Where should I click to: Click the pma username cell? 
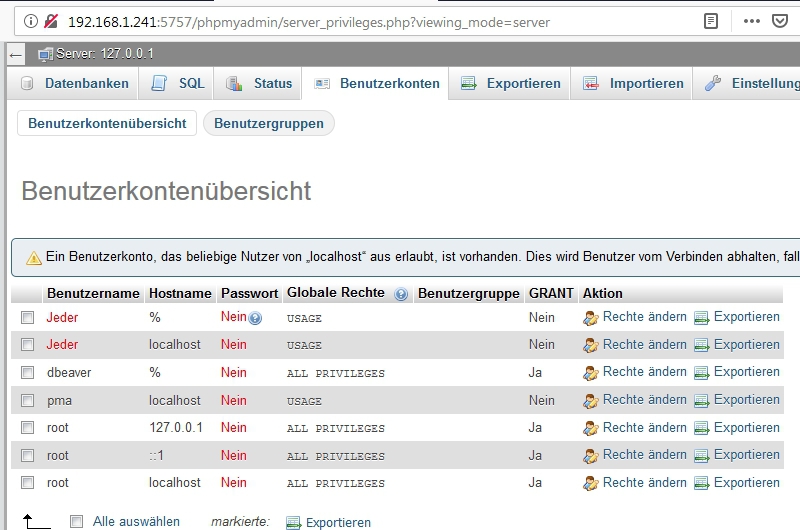point(59,401)
